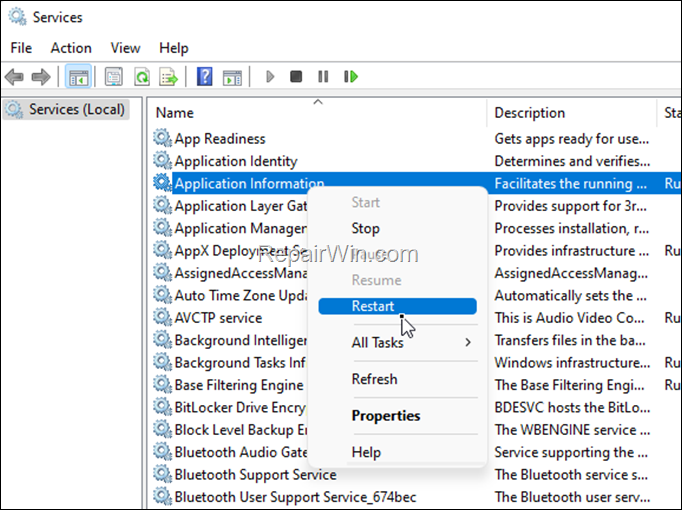682x510 pixels.
Task: Open the Properties toolbar icon
Action: pos(114,77)
